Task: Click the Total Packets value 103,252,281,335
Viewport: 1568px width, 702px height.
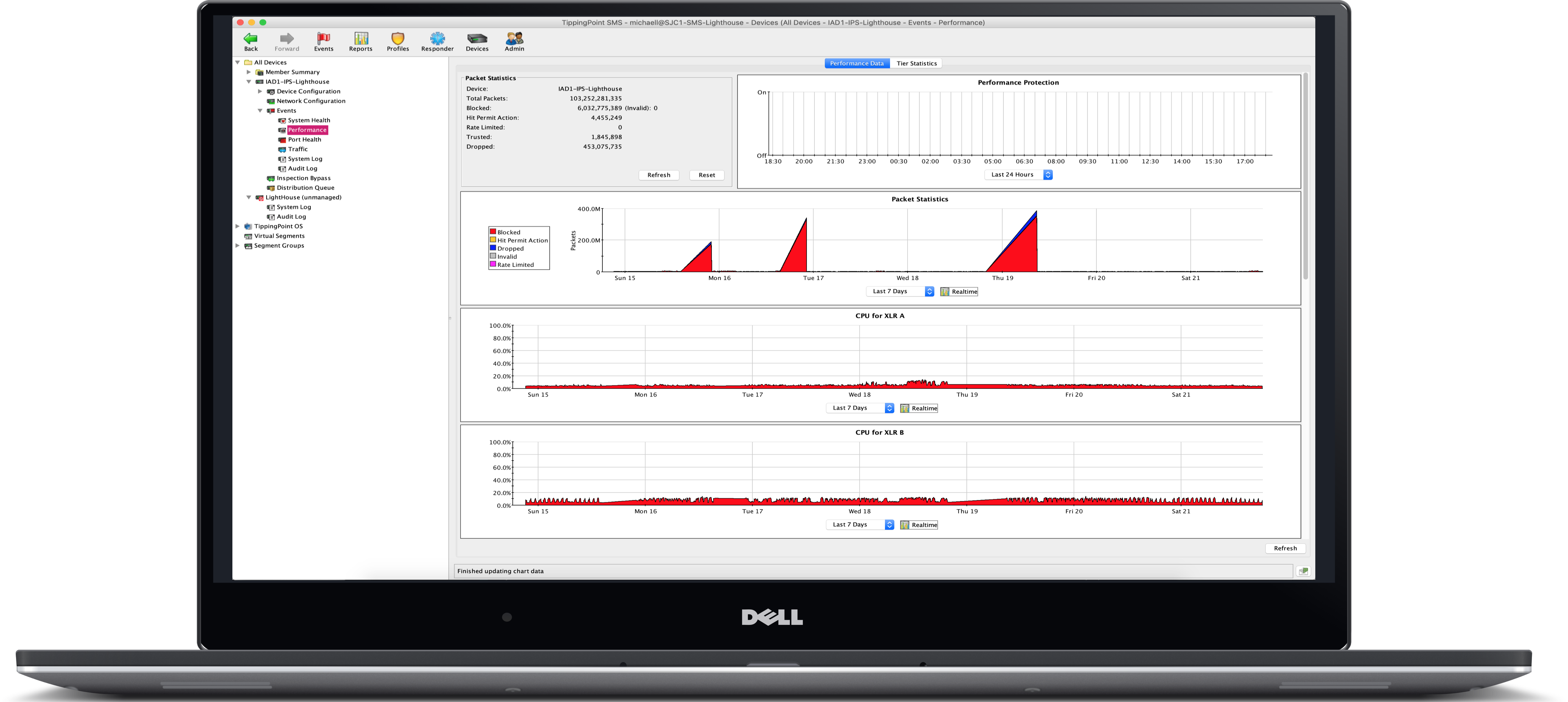Action: 595,98
